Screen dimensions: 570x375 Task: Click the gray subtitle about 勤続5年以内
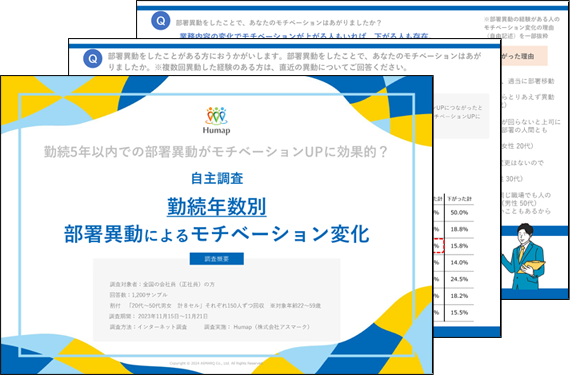click(216, 152)
